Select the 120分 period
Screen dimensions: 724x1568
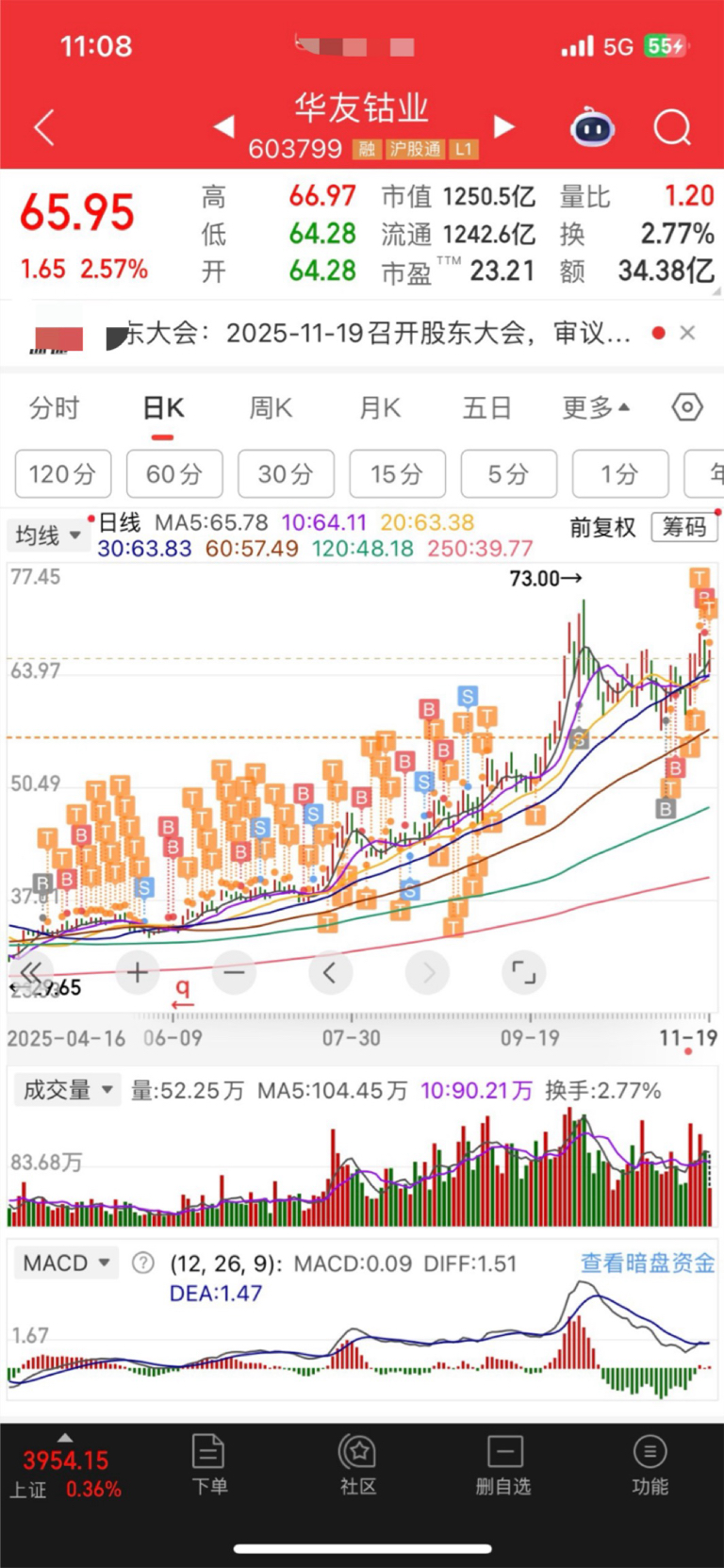click(63, 473)
